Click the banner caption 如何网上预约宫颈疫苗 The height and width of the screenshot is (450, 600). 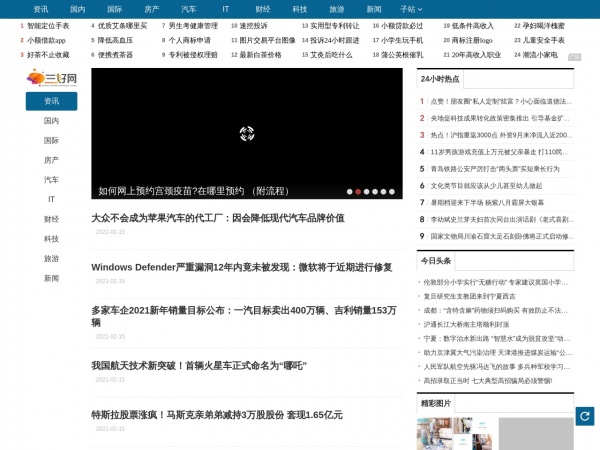click(x=194, y=191)
